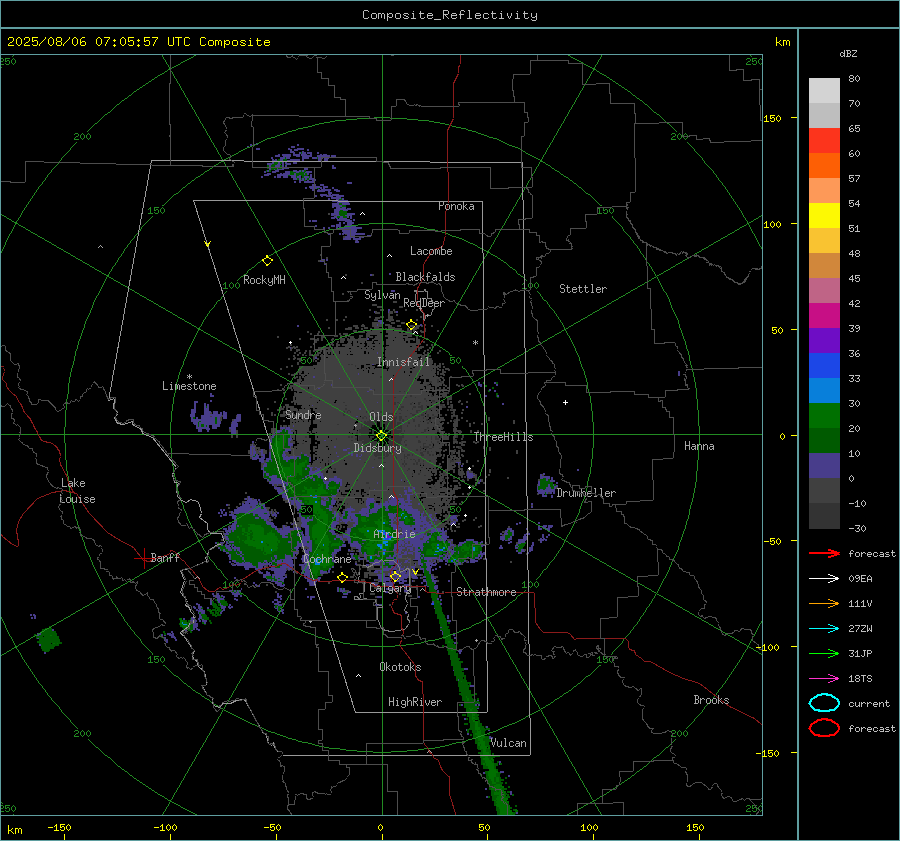Click the Innisfail city label
900x841 pixels.
click(403, 362)
